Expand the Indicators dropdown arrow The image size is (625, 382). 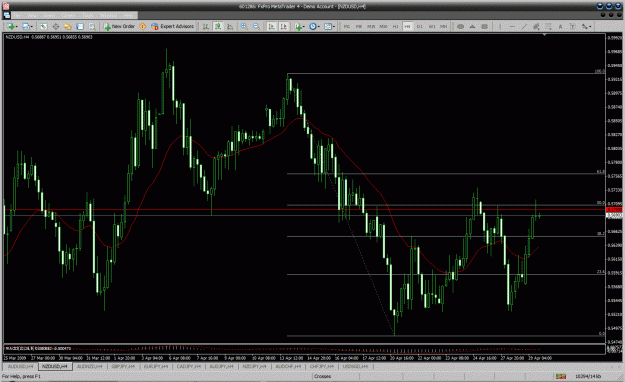[x=304, y=27]
